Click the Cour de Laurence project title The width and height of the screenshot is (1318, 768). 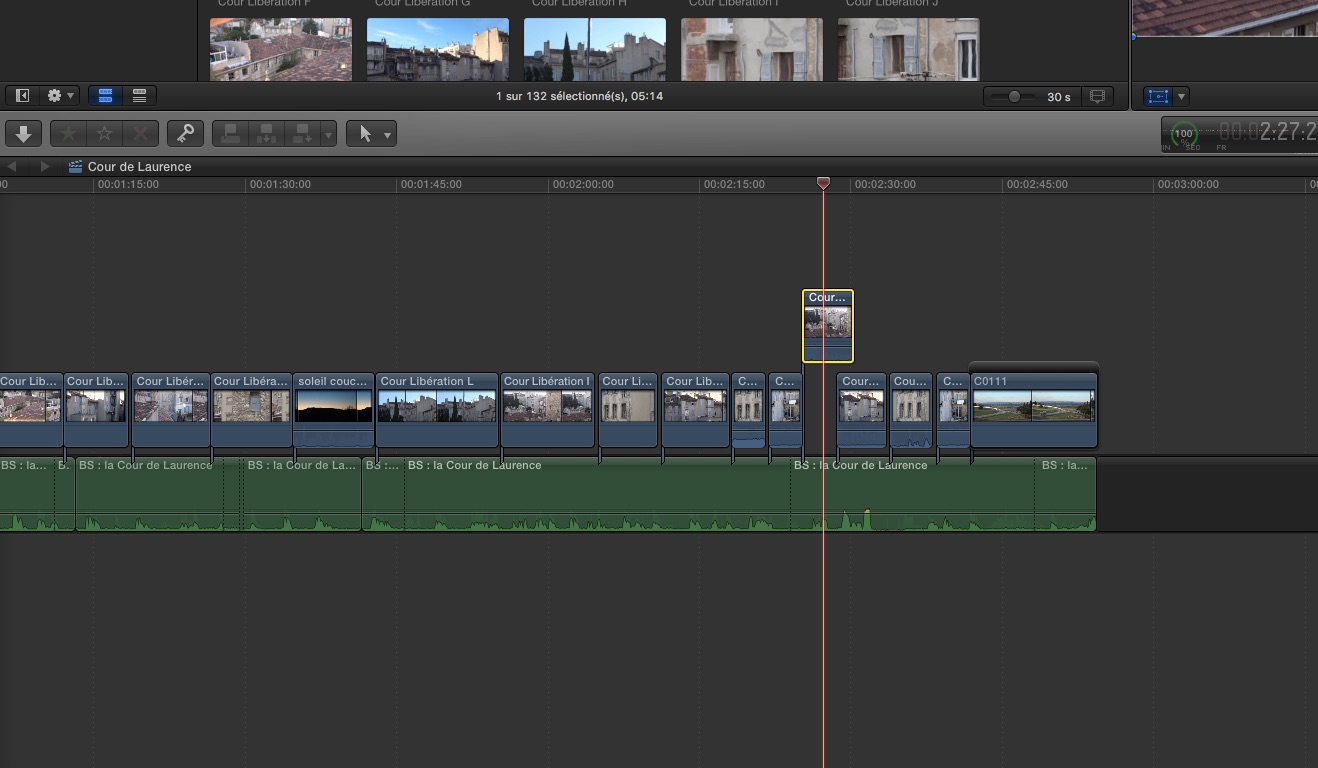coord(139,167)
